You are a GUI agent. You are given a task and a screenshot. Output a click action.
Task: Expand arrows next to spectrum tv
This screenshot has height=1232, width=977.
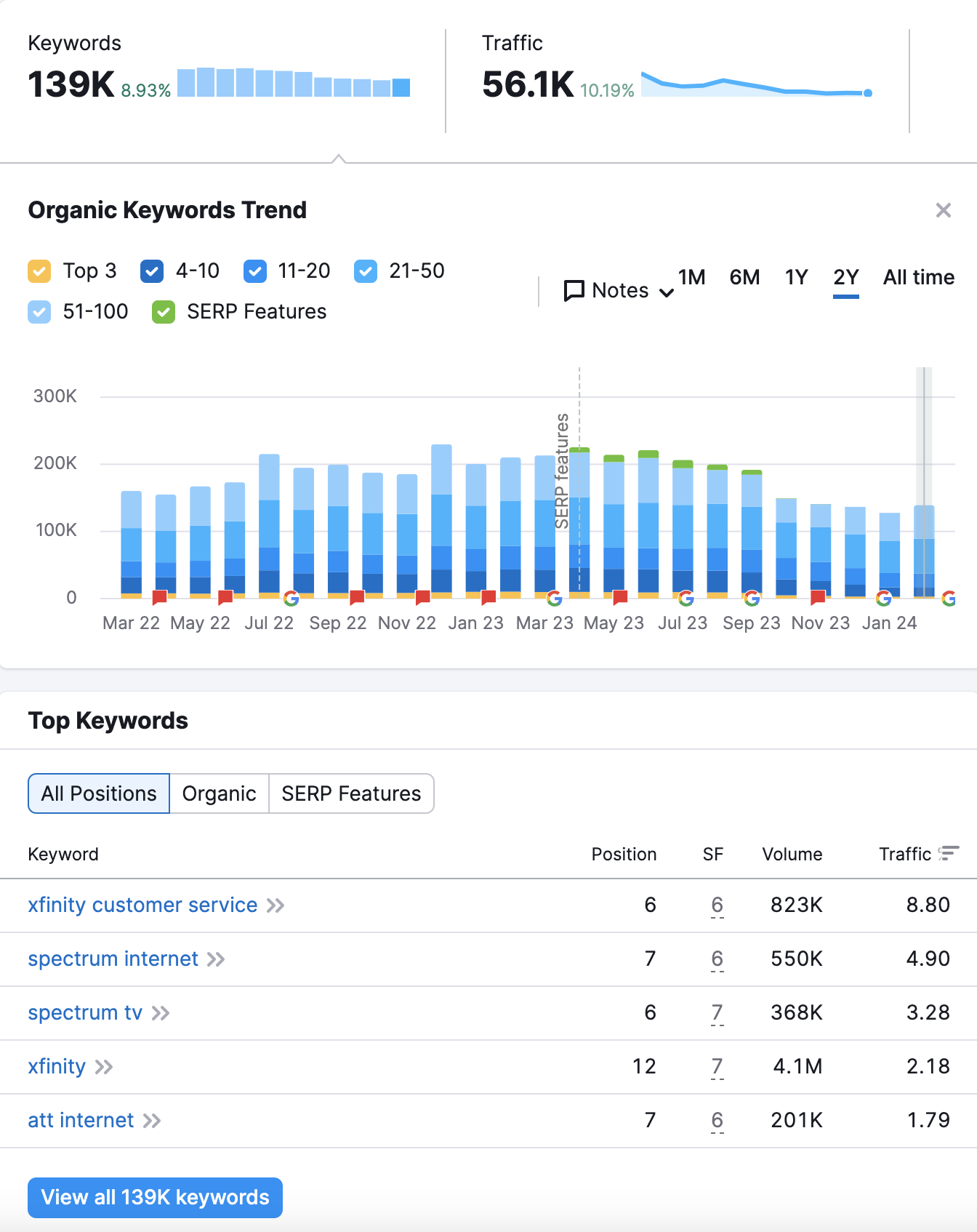point(161,1013)
